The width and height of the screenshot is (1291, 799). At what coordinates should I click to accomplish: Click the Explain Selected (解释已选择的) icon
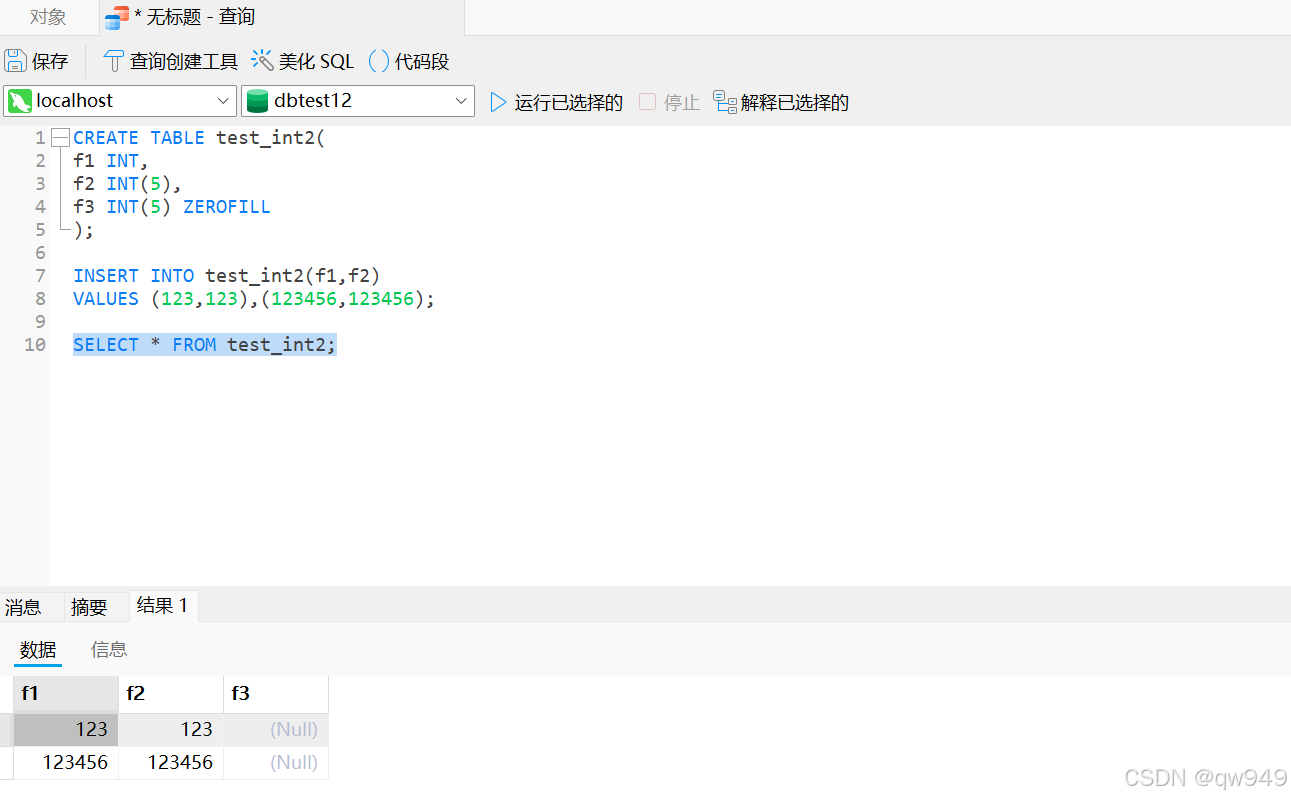723,101
